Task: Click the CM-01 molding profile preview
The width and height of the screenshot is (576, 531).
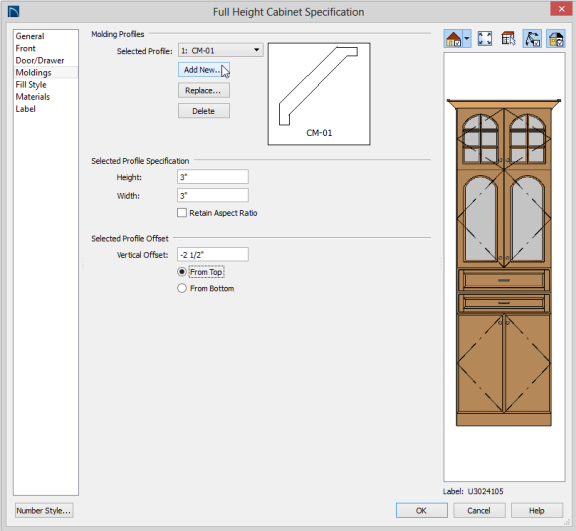Action: 319,94
